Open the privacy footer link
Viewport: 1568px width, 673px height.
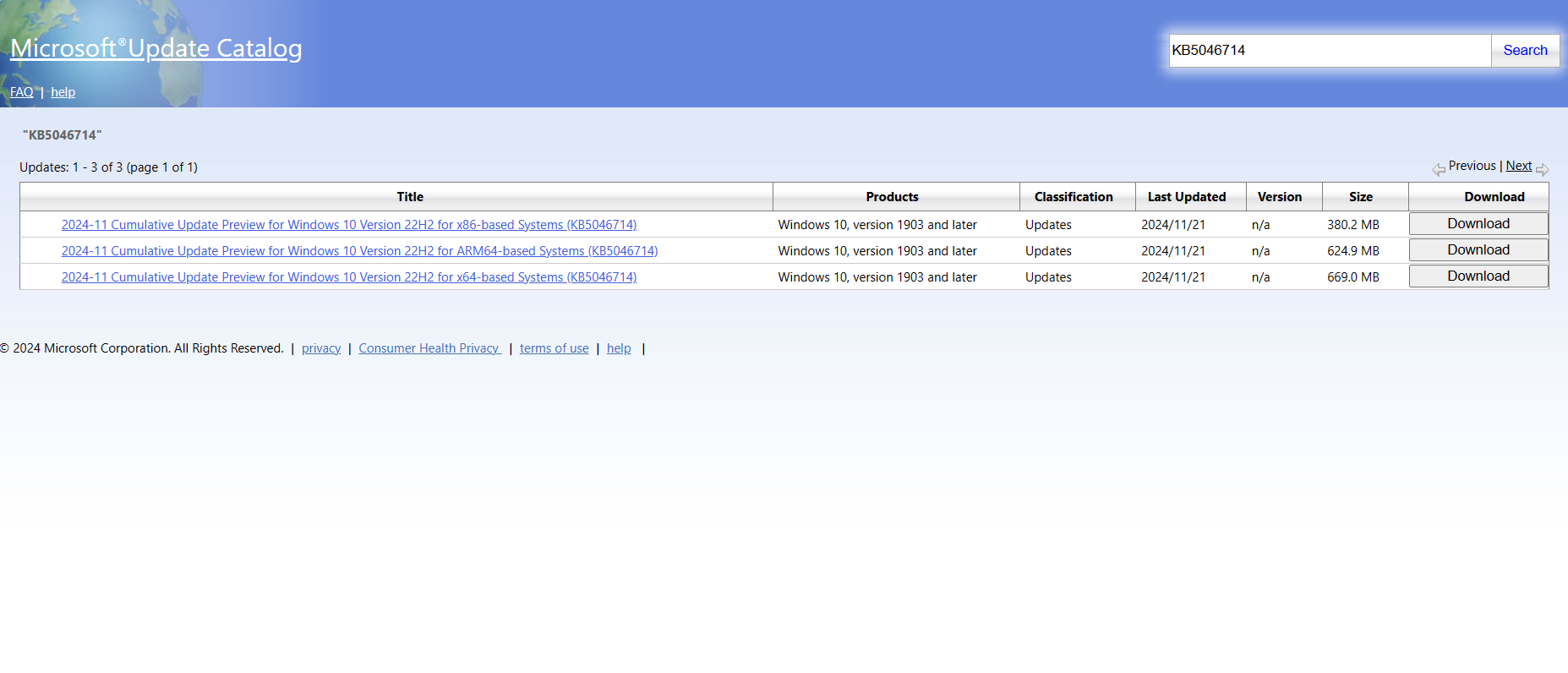(x=321, y=348)
